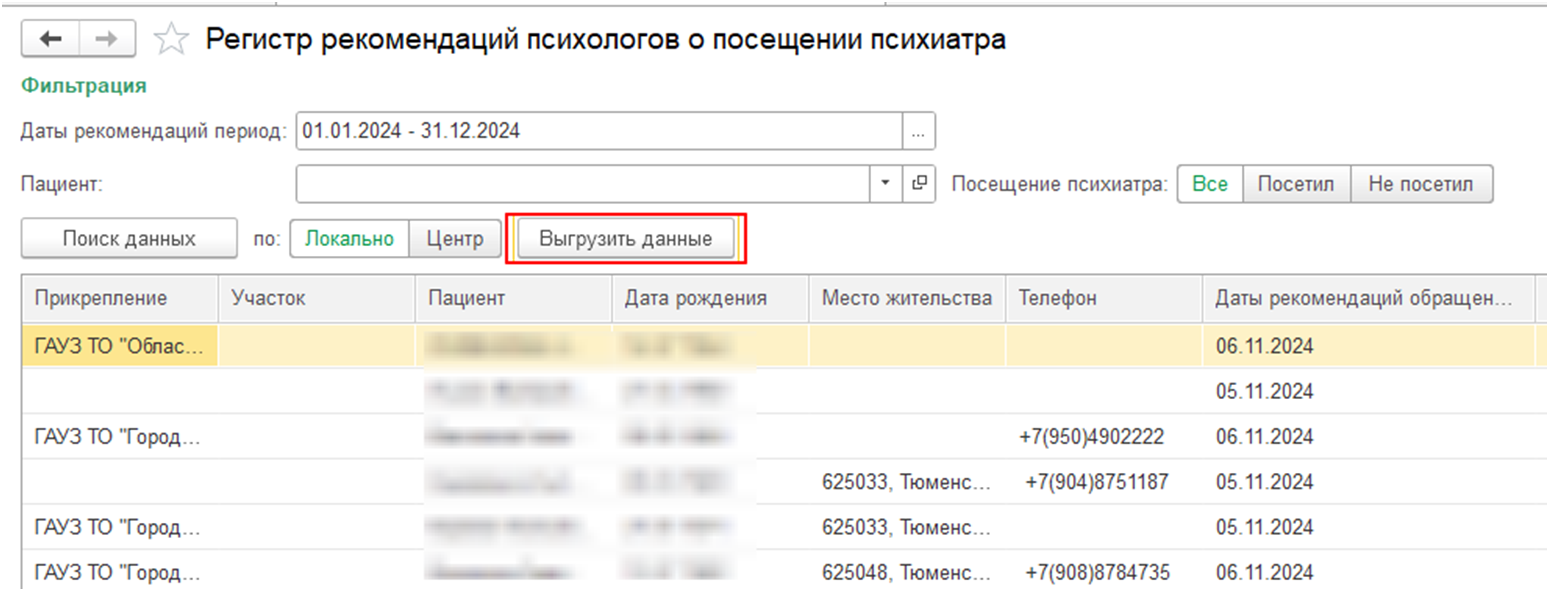This screenshot has height=591, width=1549.
Task: Expand the Пациент dropdown list
Action: coord(886,184)
